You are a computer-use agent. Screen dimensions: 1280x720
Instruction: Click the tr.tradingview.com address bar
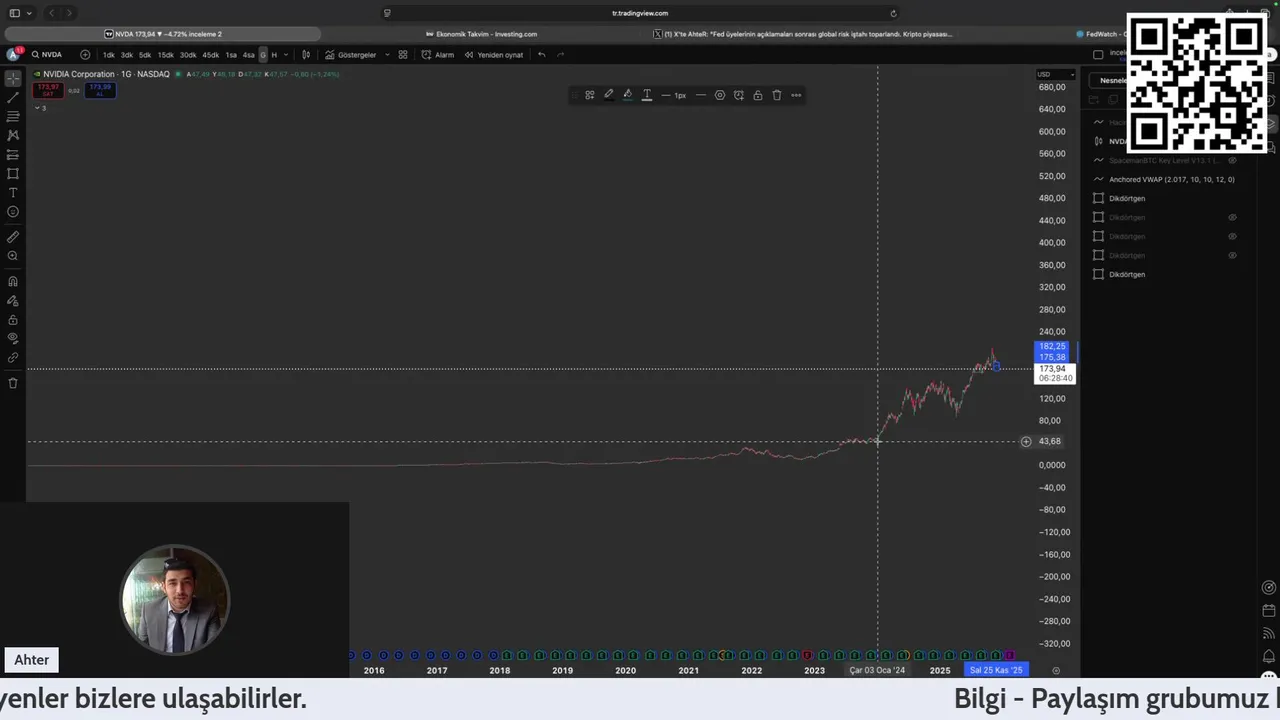[640, 13]
